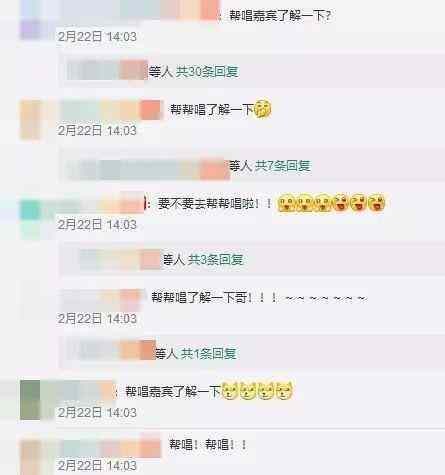This screenshot has width=445, height=475.
Task: Click the blurred username before 帮帮唱了解一下哥
Action: click(102, 297)
